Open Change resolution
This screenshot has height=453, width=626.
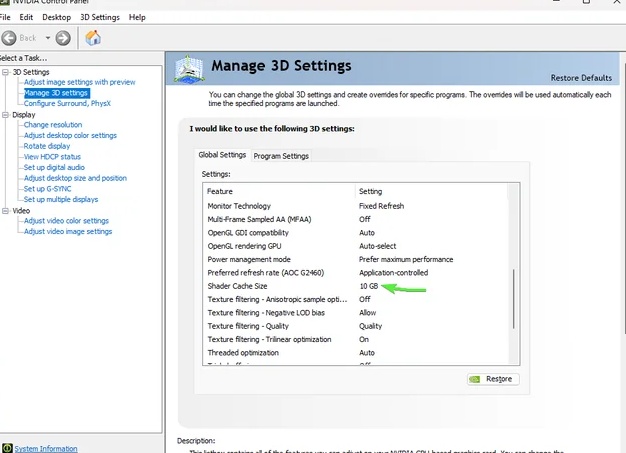53,125
